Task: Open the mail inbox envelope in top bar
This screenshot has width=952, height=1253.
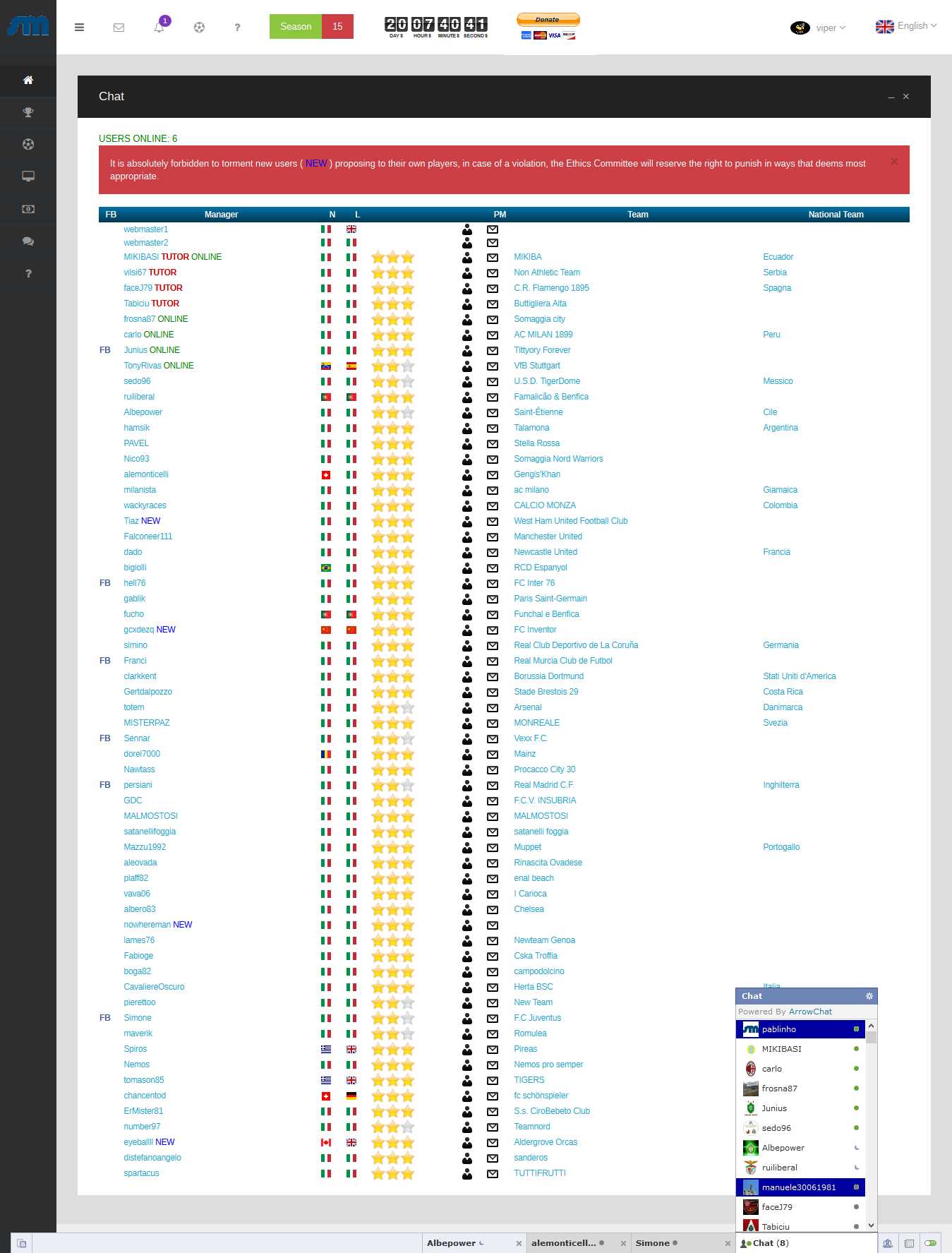Action: point(119,28)
